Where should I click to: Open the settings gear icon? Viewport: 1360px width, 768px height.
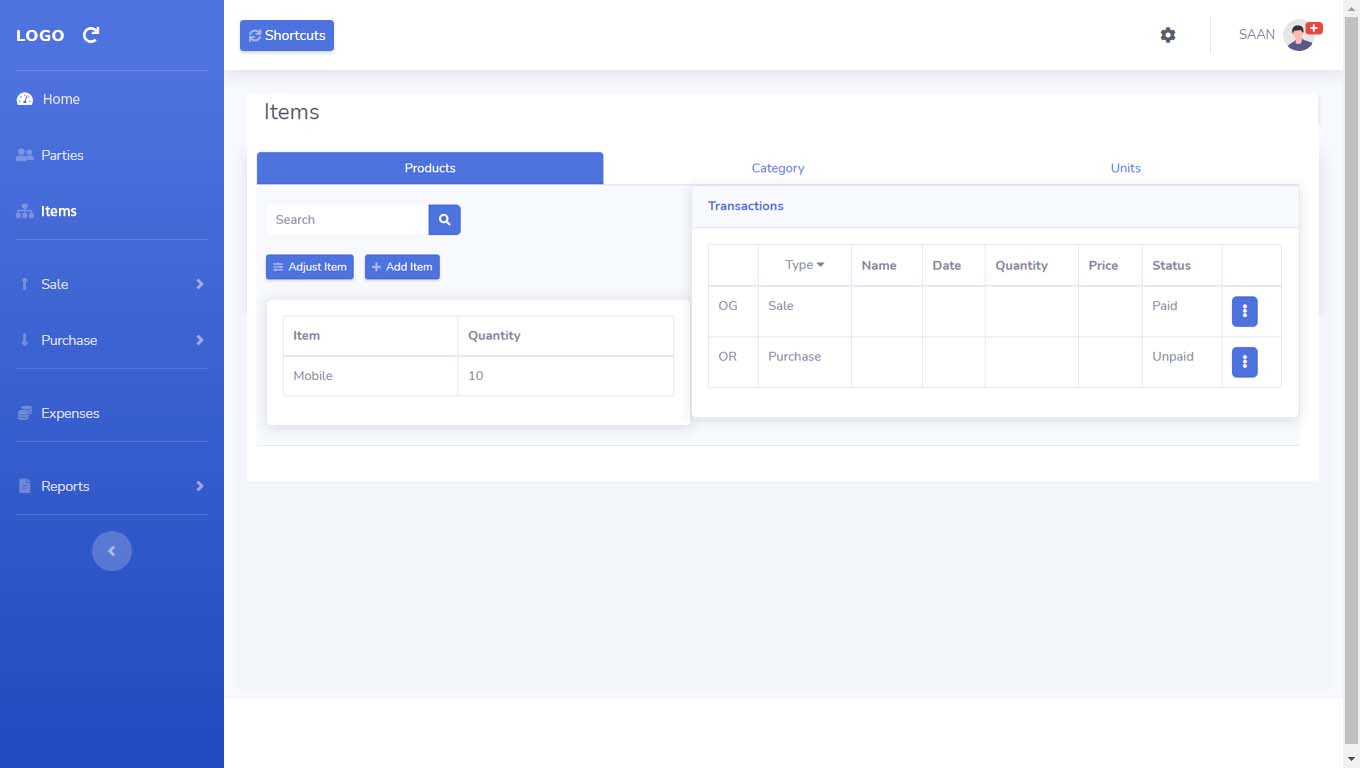pos(1168,35)
